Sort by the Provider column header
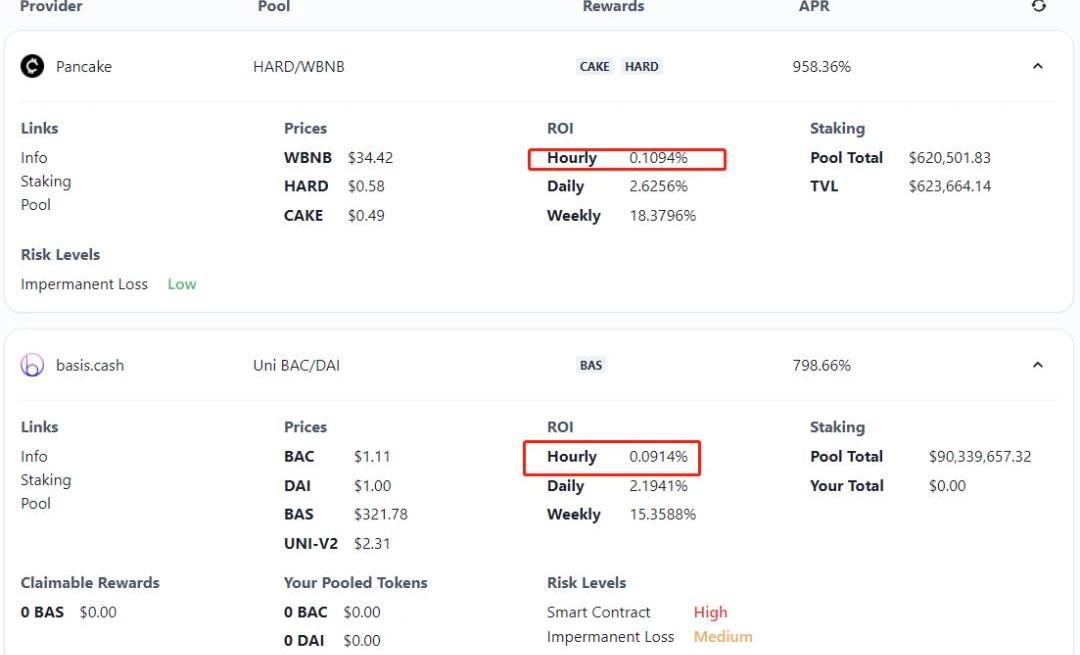Viewport: 1080px width, 655px height. coord(51,7)
